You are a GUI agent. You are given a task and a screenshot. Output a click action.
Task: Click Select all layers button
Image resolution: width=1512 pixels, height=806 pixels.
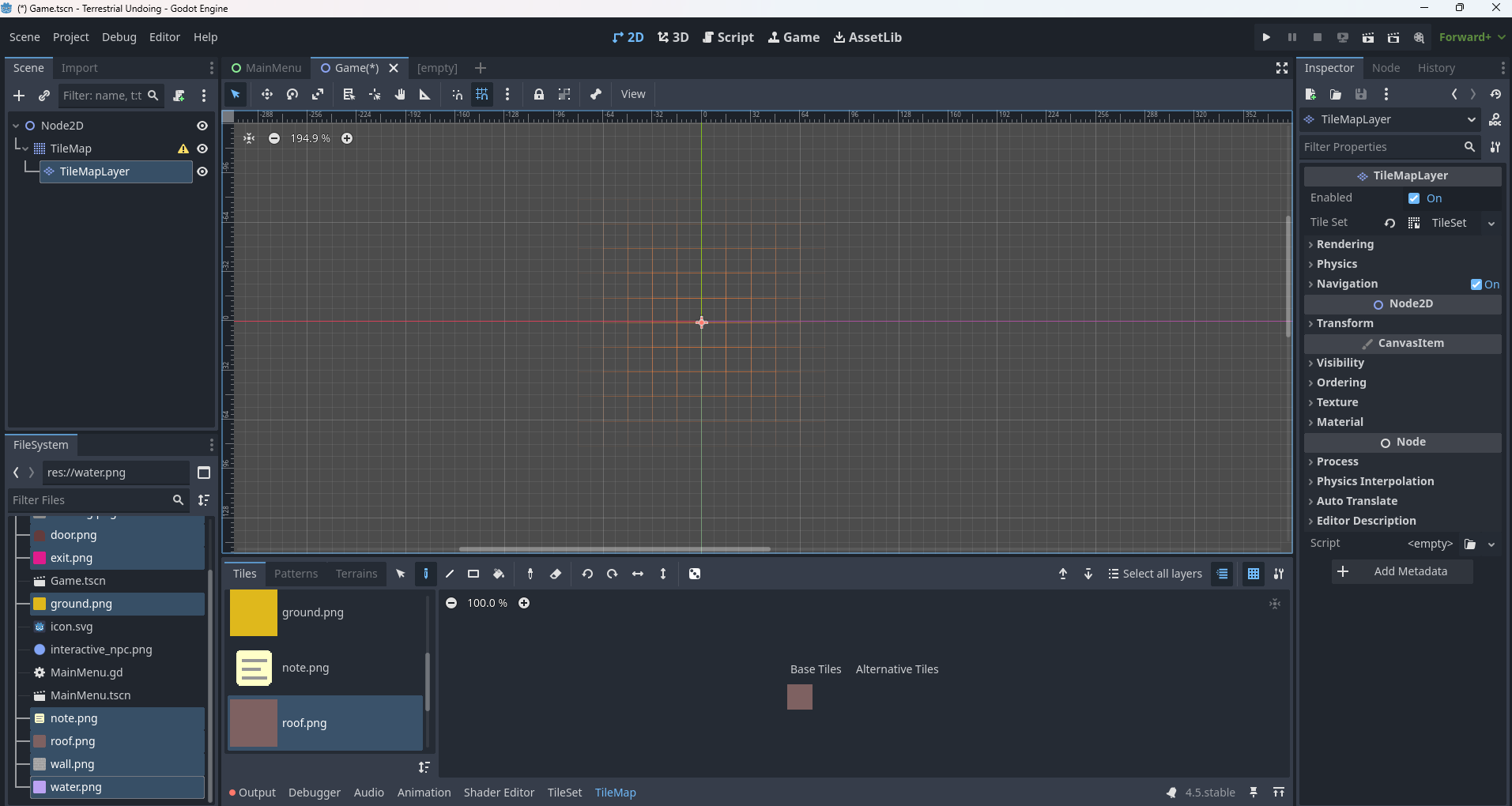[1155, 574]
